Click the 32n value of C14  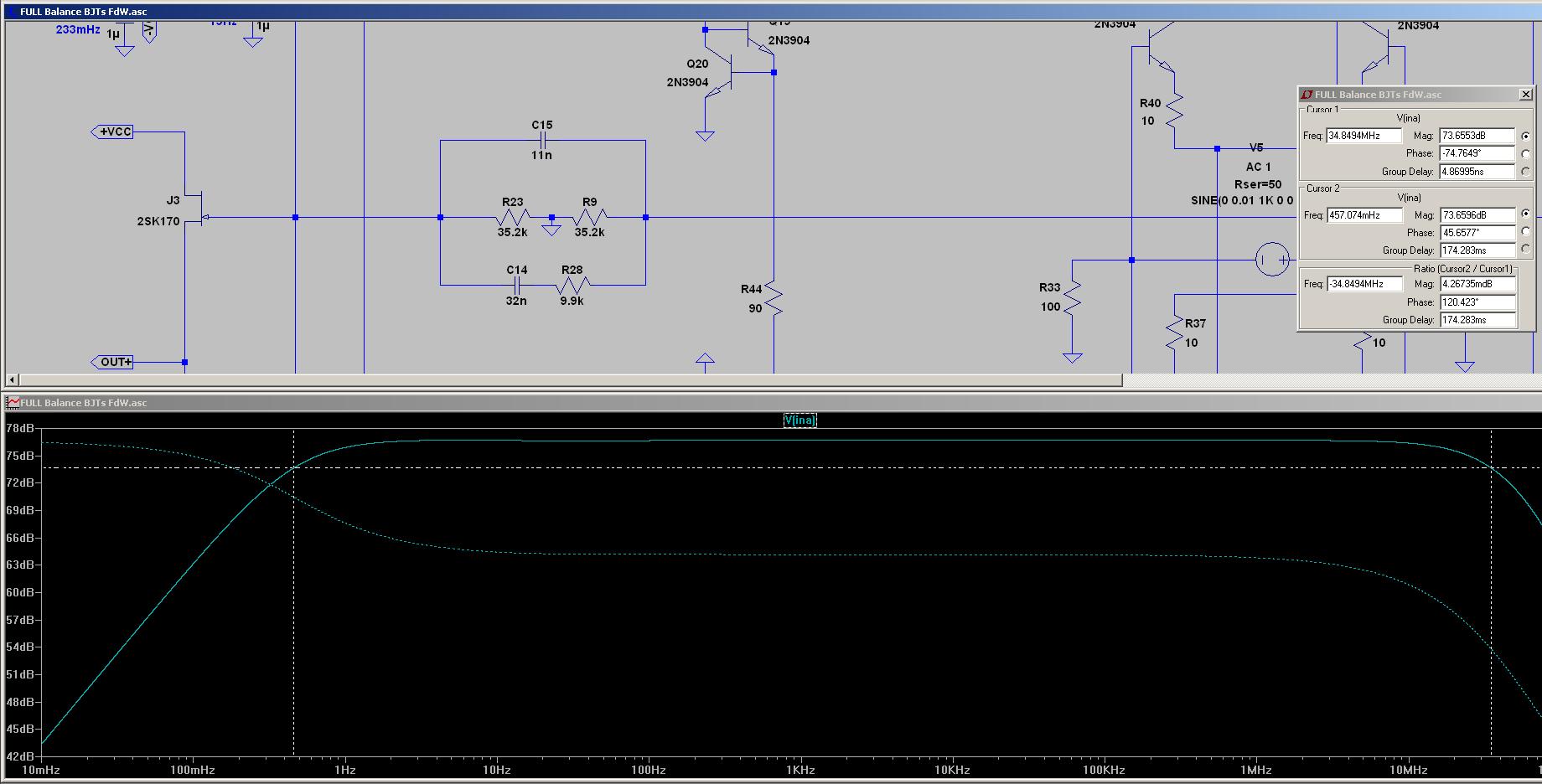click(x=516, y=301)
